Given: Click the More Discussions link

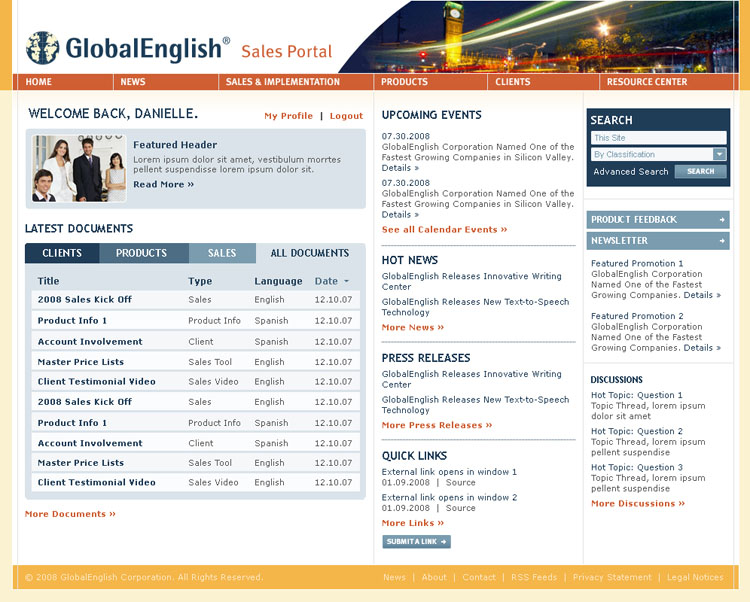Looking at the screenshot, I should pos(638,503).
